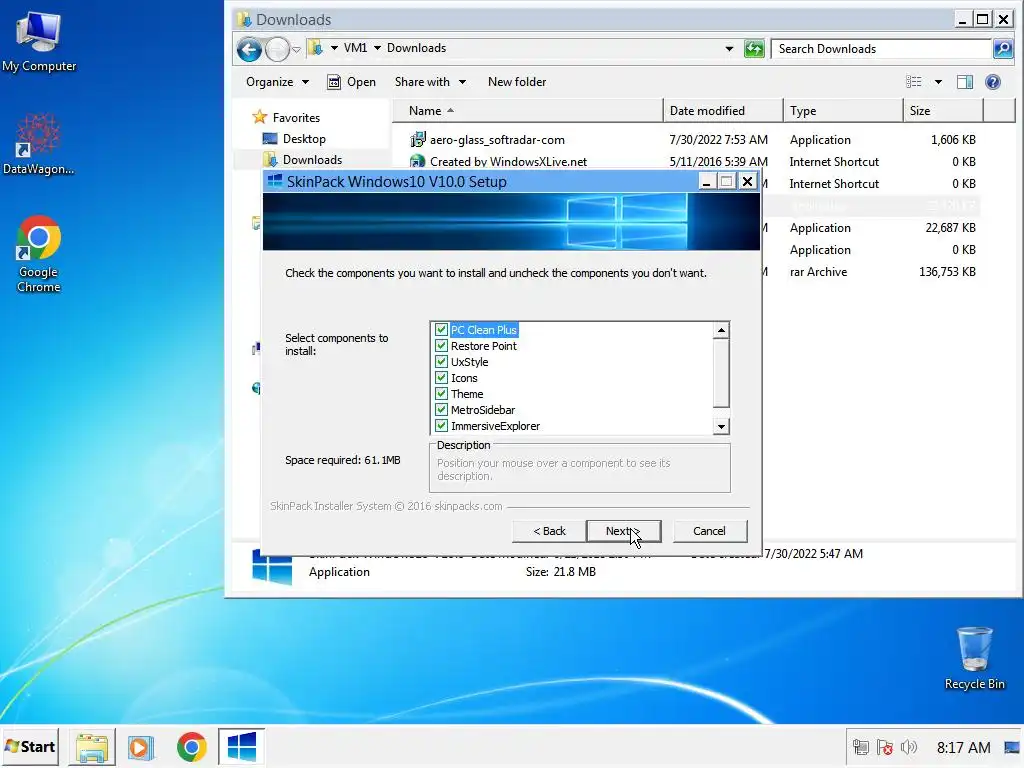
Task: Click Open in the Explorer toolbar
Action: tap(351, 82)
